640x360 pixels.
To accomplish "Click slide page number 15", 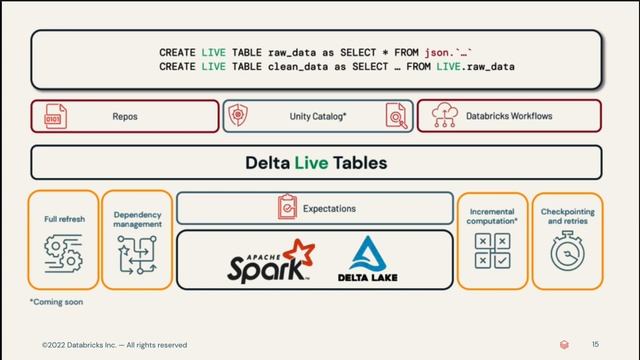I will (595, 344).
